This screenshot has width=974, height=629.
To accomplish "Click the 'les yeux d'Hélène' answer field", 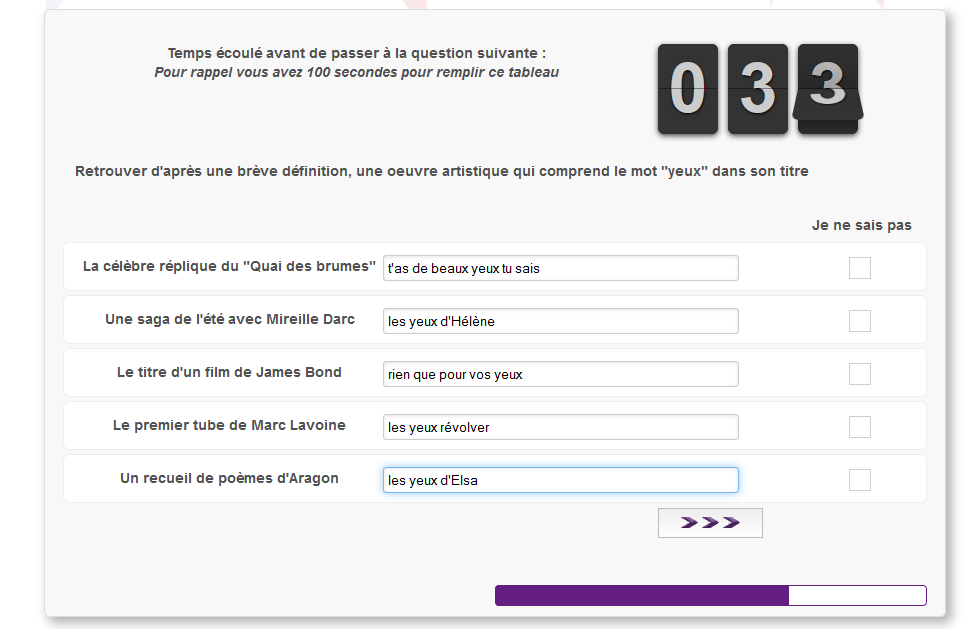I will (560, 321).
